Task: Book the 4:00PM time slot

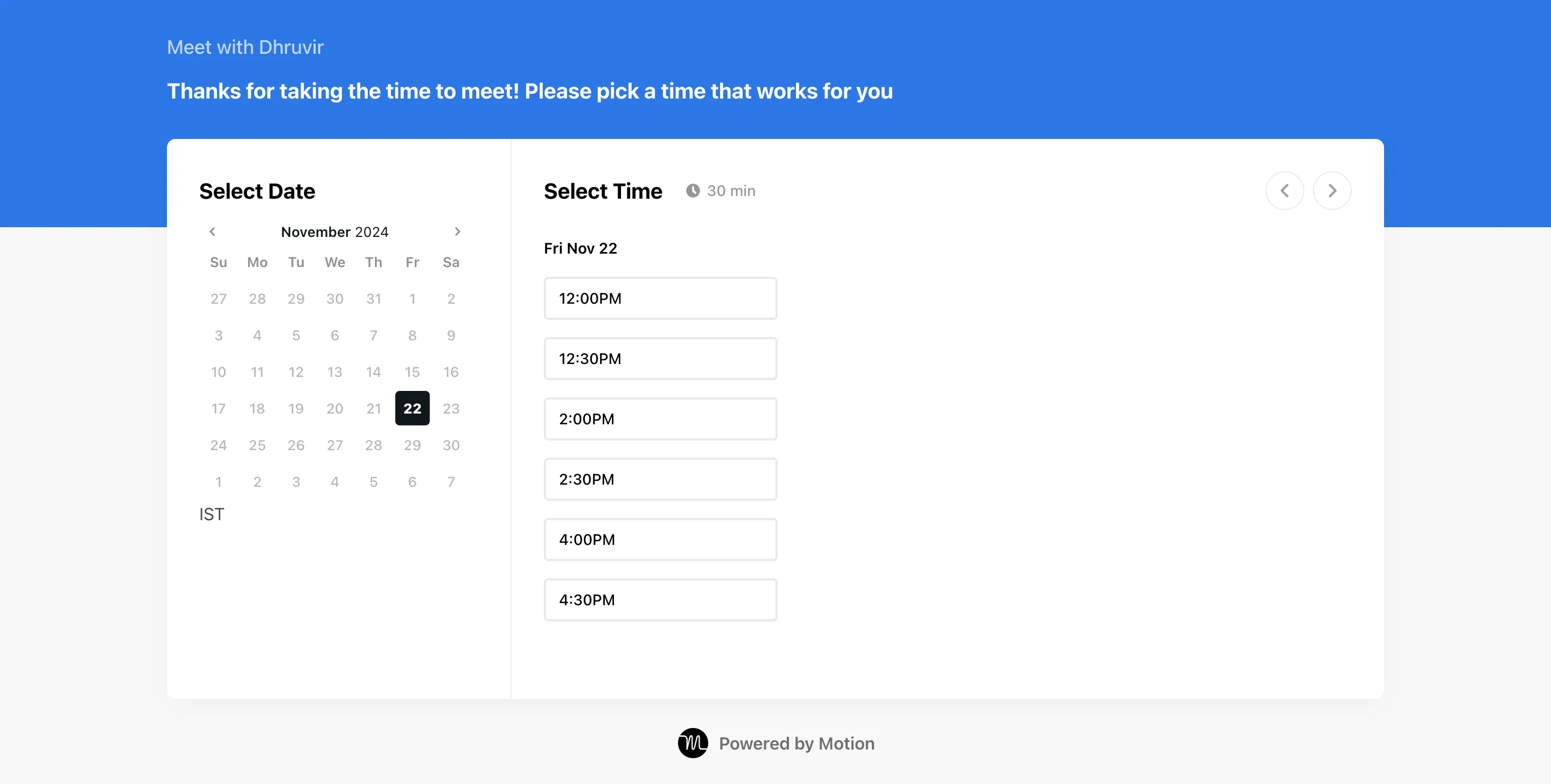Action: [660, 540]
